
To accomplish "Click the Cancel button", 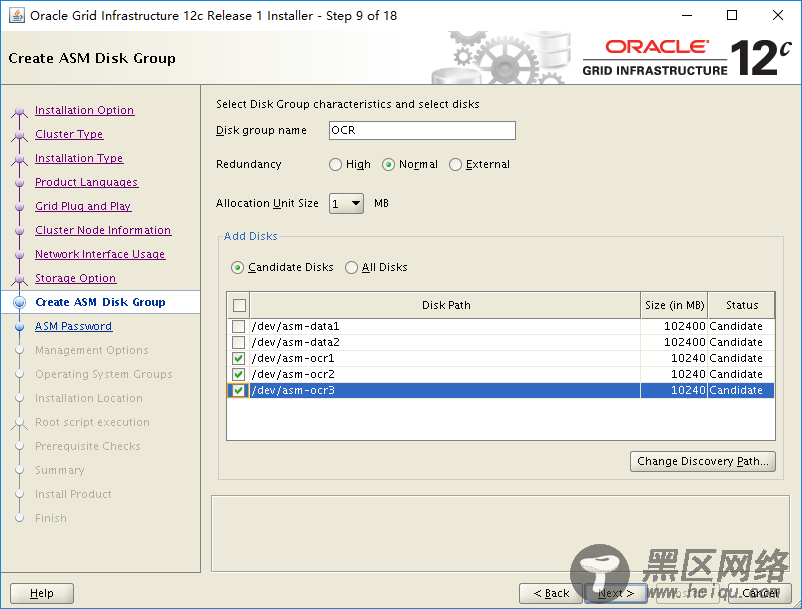I will (x=760, y=593).
